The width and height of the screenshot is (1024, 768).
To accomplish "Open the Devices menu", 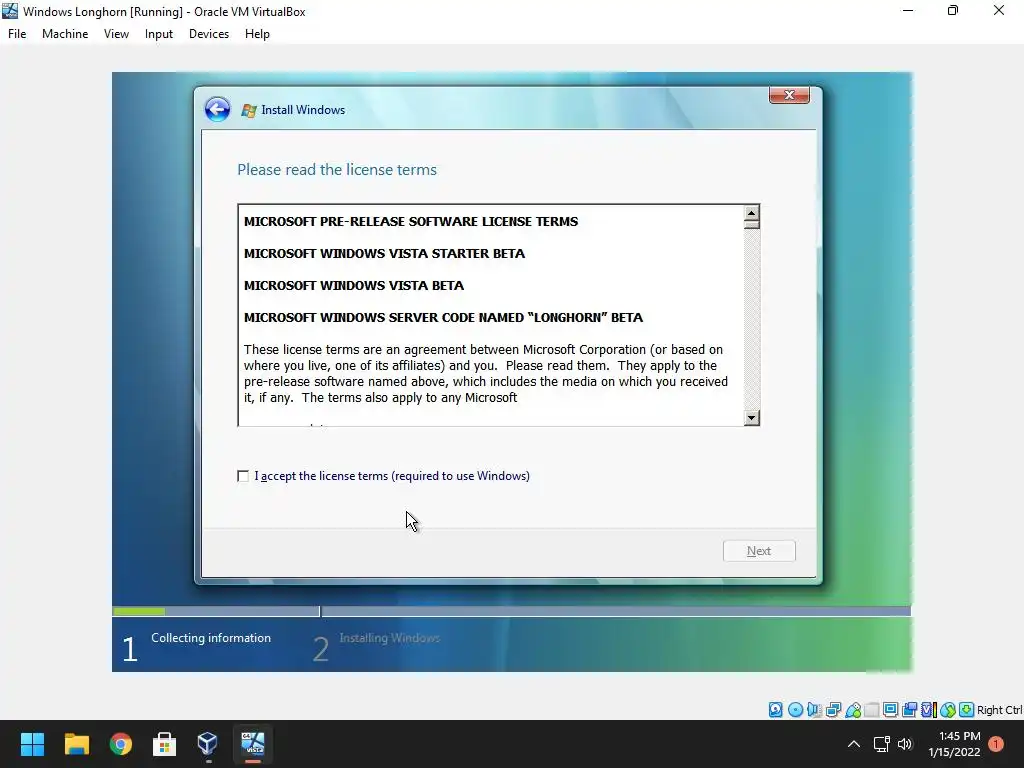I will [209, 34].
